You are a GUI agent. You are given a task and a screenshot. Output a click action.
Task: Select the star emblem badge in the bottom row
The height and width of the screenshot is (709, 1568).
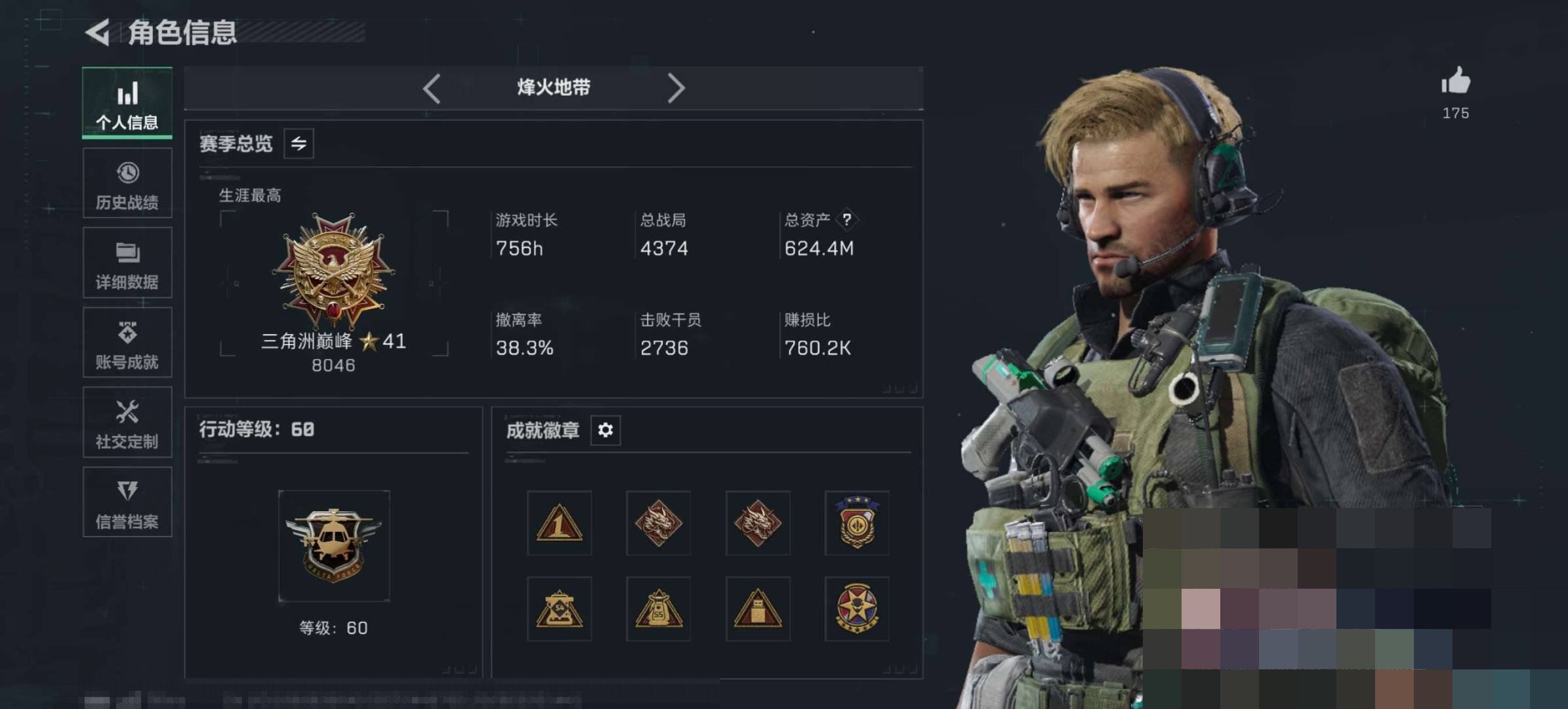[x=857, y=609]
